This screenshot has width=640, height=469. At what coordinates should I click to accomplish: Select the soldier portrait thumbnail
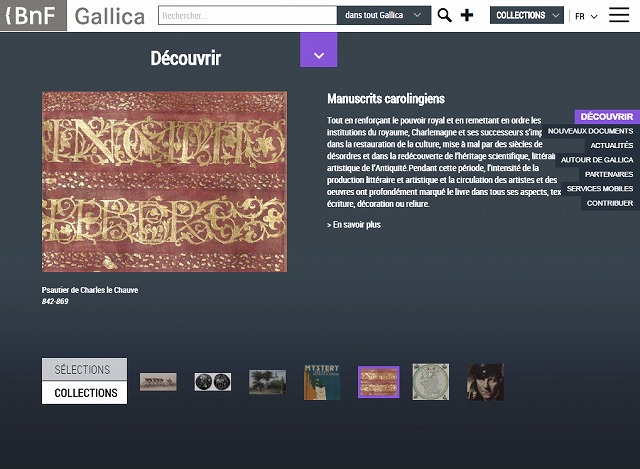click(x=485, y=382)
